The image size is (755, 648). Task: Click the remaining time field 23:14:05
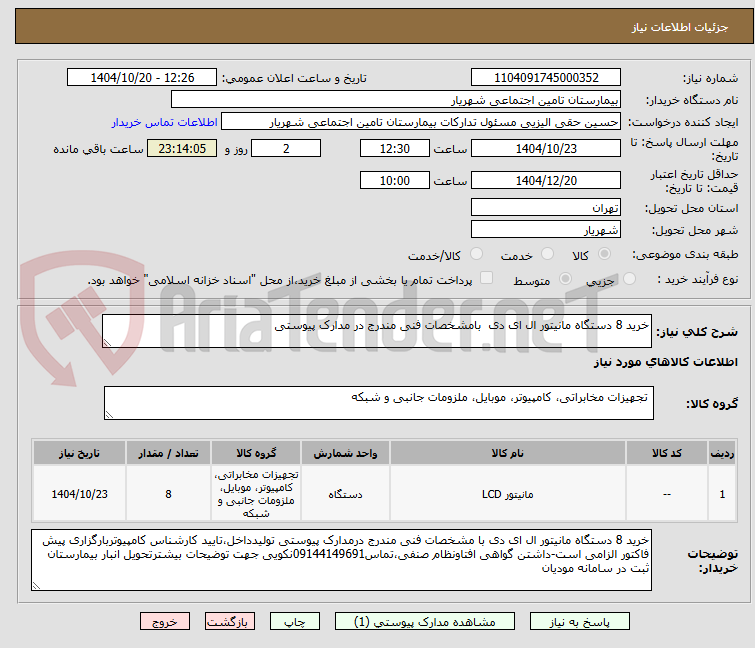pos(182,148)
